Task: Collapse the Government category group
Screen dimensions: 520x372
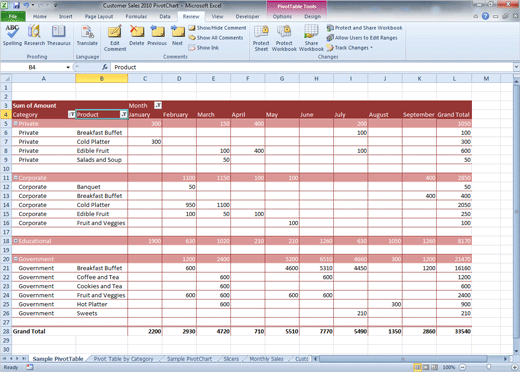Action: pos(15,259)
